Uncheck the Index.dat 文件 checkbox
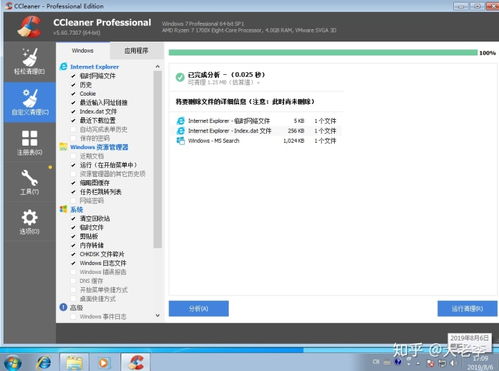The image size is (499, 371). (73, 112)
